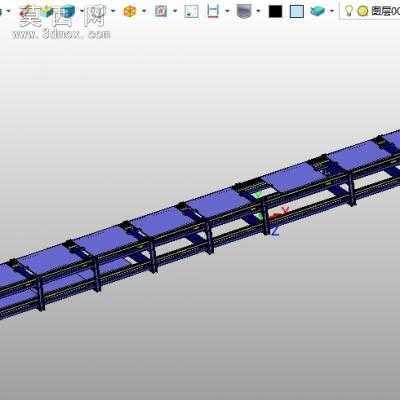The width and height of the screenshot is (400, 400).
Task: Click the green and yellow cube view icon
Action: [47, 12]
